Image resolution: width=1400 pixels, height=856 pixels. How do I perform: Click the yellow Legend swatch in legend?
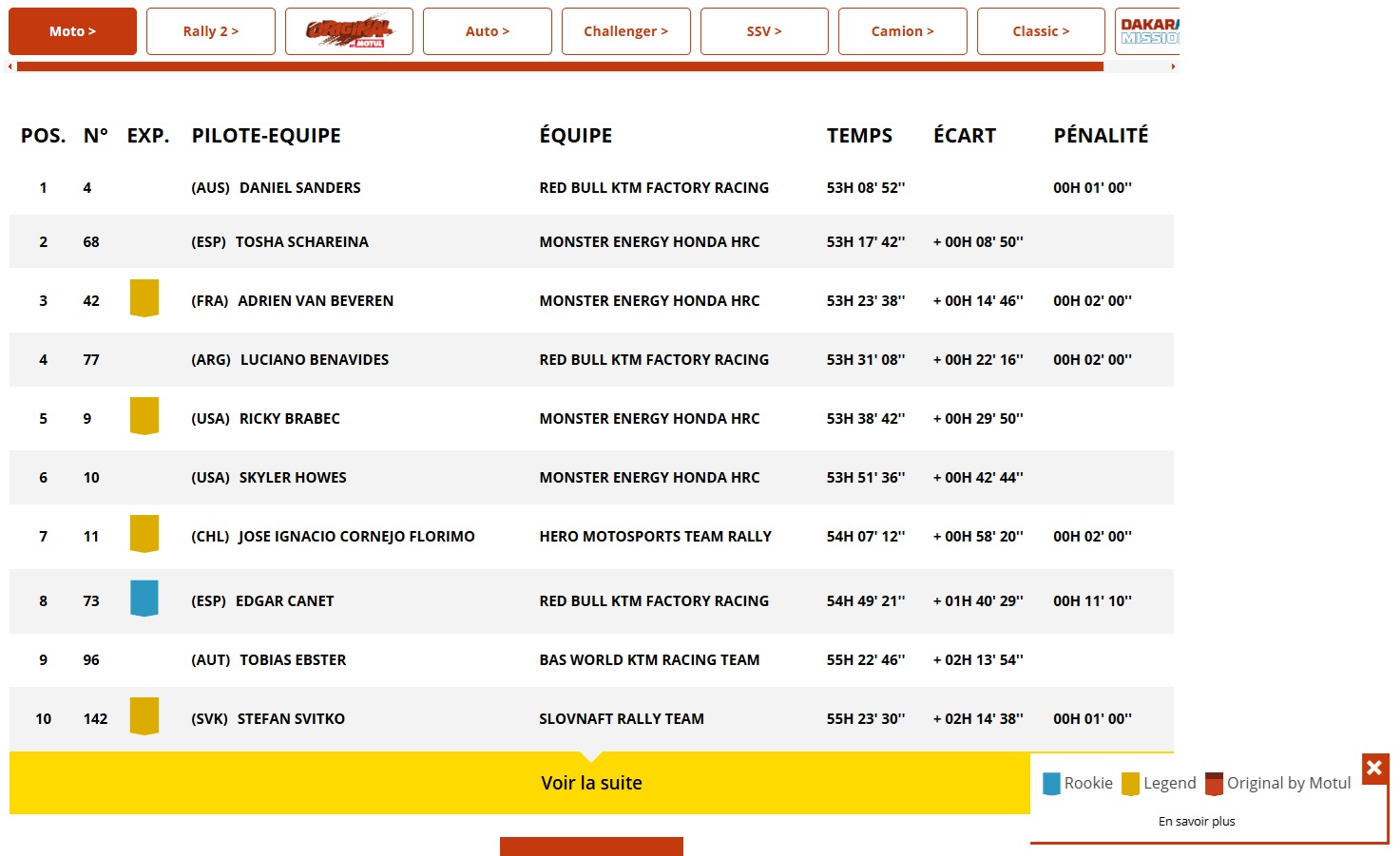(1130, 784)
